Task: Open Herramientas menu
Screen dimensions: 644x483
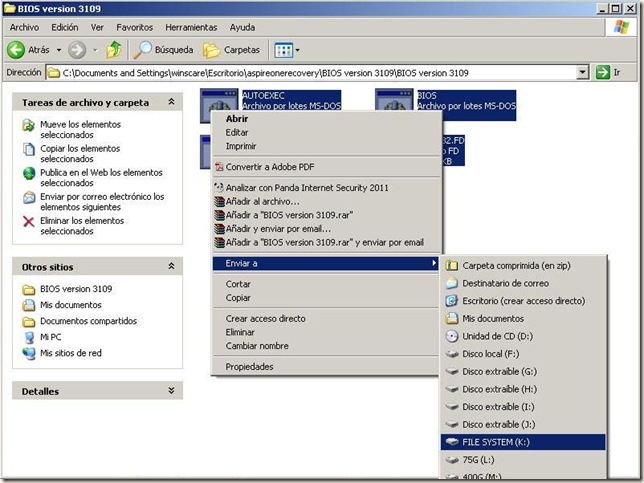Action: click(191, 28)
